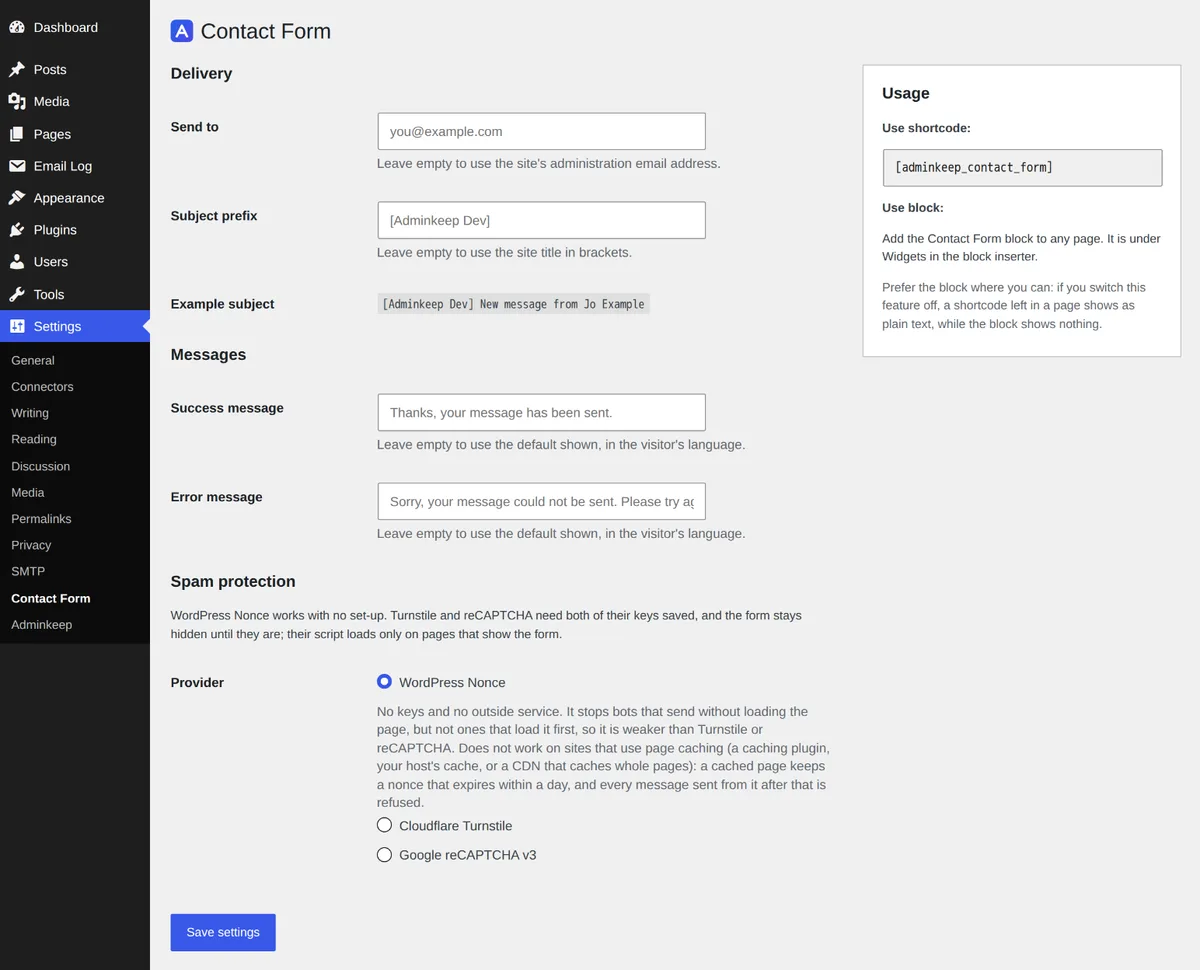The width and height of the screenshot is (1200, 970).
Task: Click the Send to field label
Action: pyautogui.click(x=195, y=127)
